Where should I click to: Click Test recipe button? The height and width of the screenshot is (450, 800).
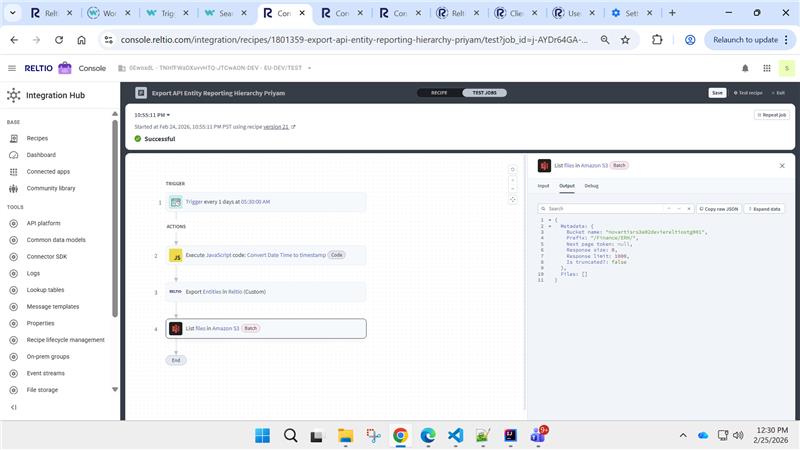[748, 93]
